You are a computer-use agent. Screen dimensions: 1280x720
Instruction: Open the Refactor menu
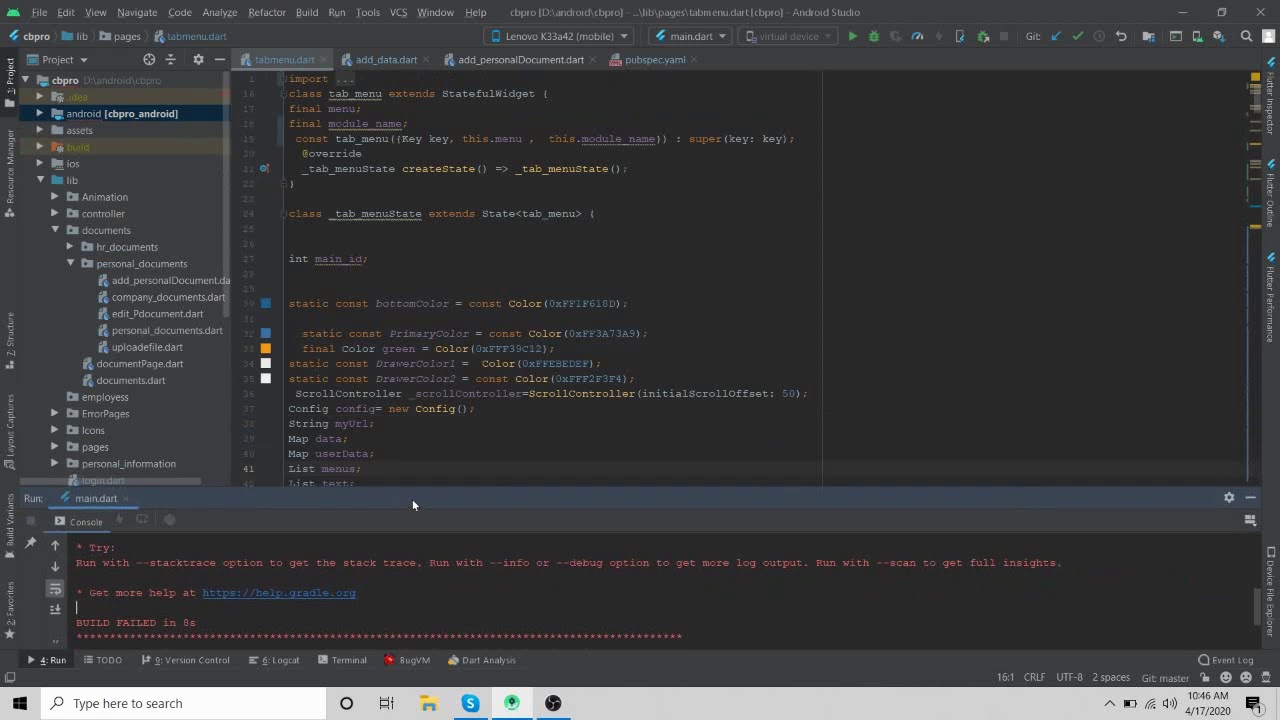pos(267,12)
